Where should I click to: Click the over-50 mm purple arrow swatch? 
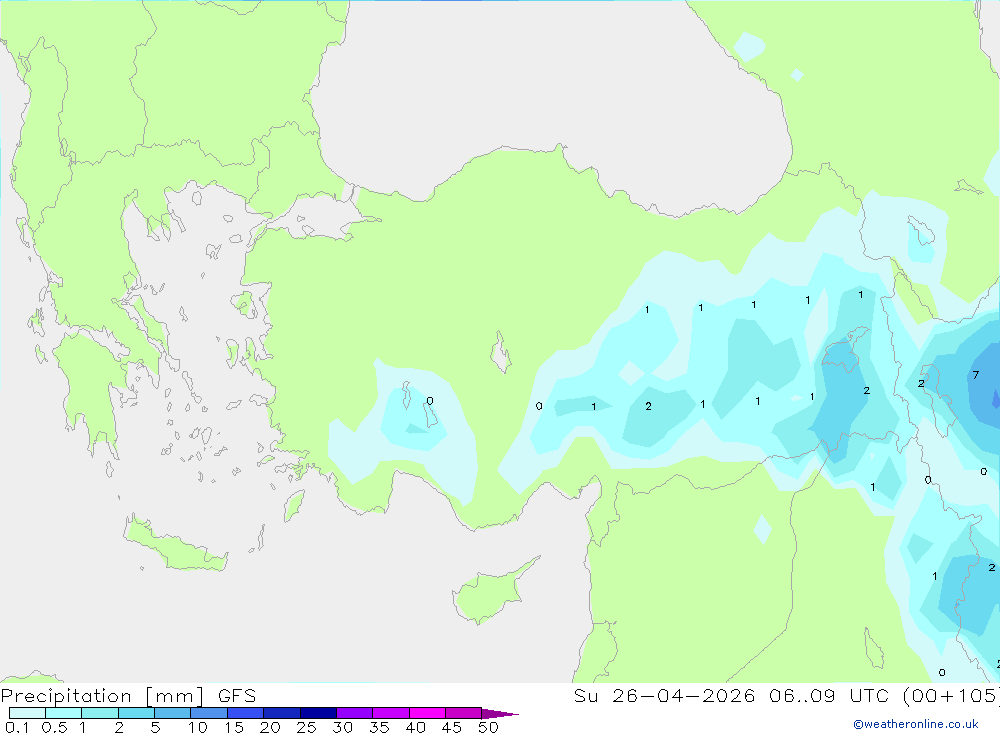coord(499,714)
